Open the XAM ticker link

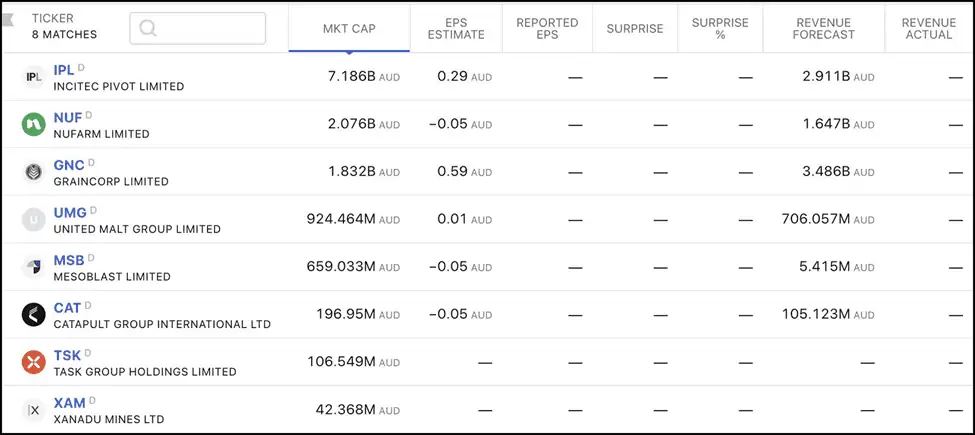[70, 403]
